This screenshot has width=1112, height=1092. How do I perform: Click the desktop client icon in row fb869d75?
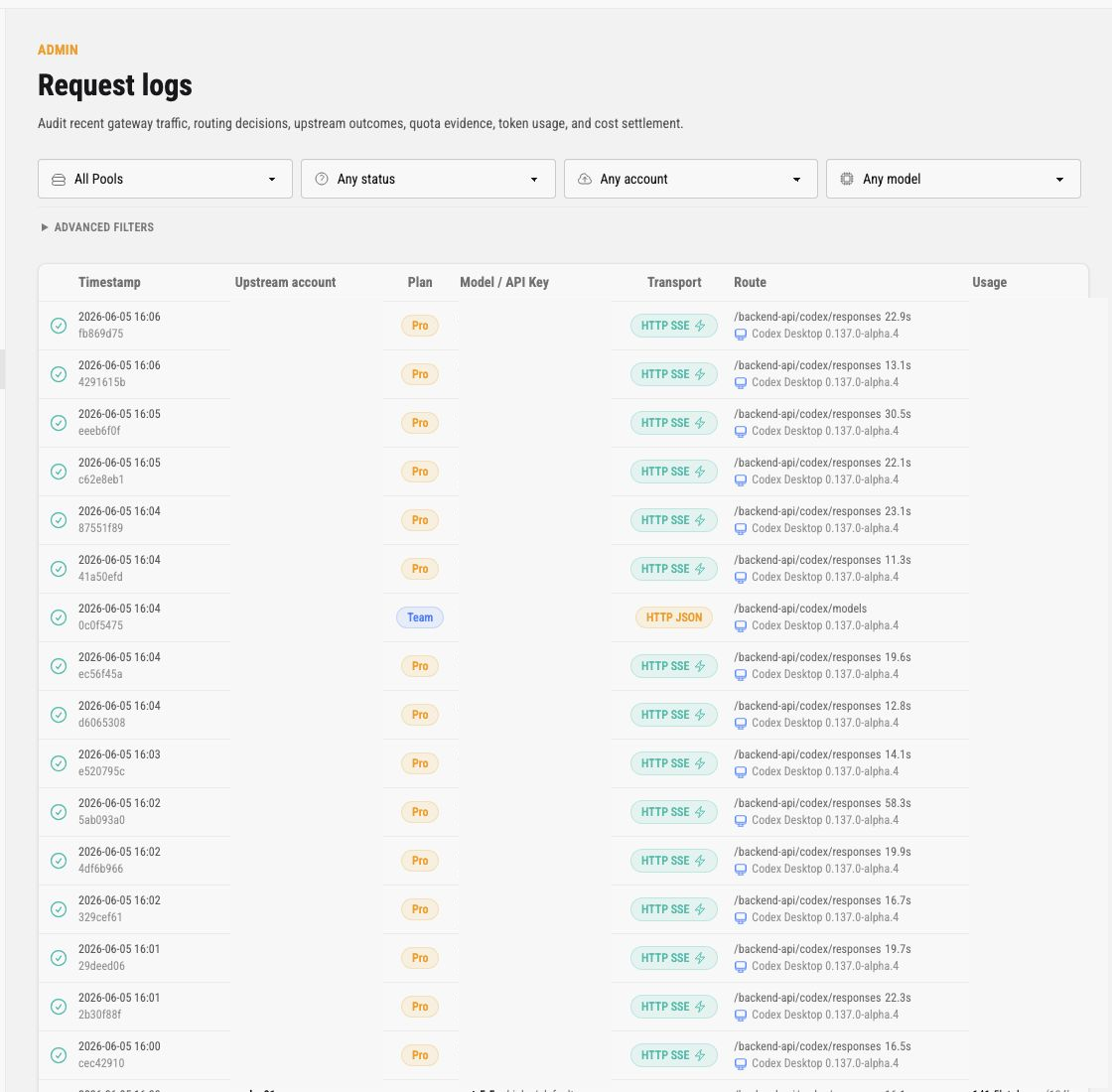click(741, 334)
